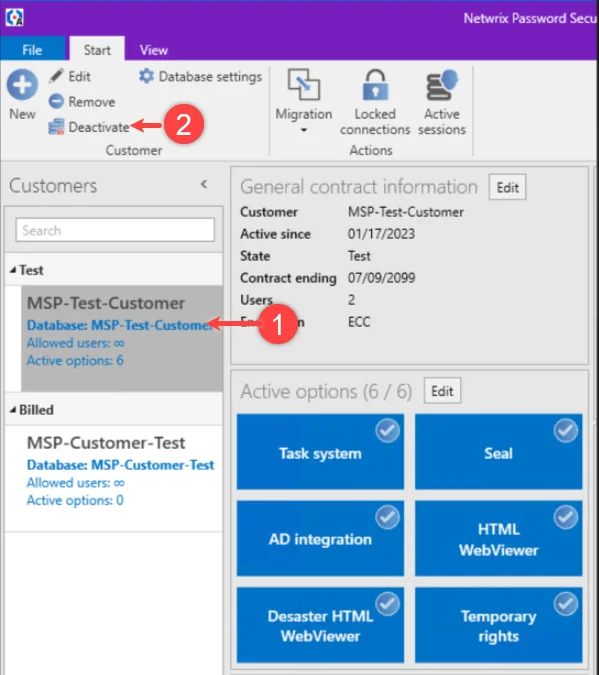Open the File tab
This screenshot has height=675, width=599.
pyautogui.click(x=32, y=50)
